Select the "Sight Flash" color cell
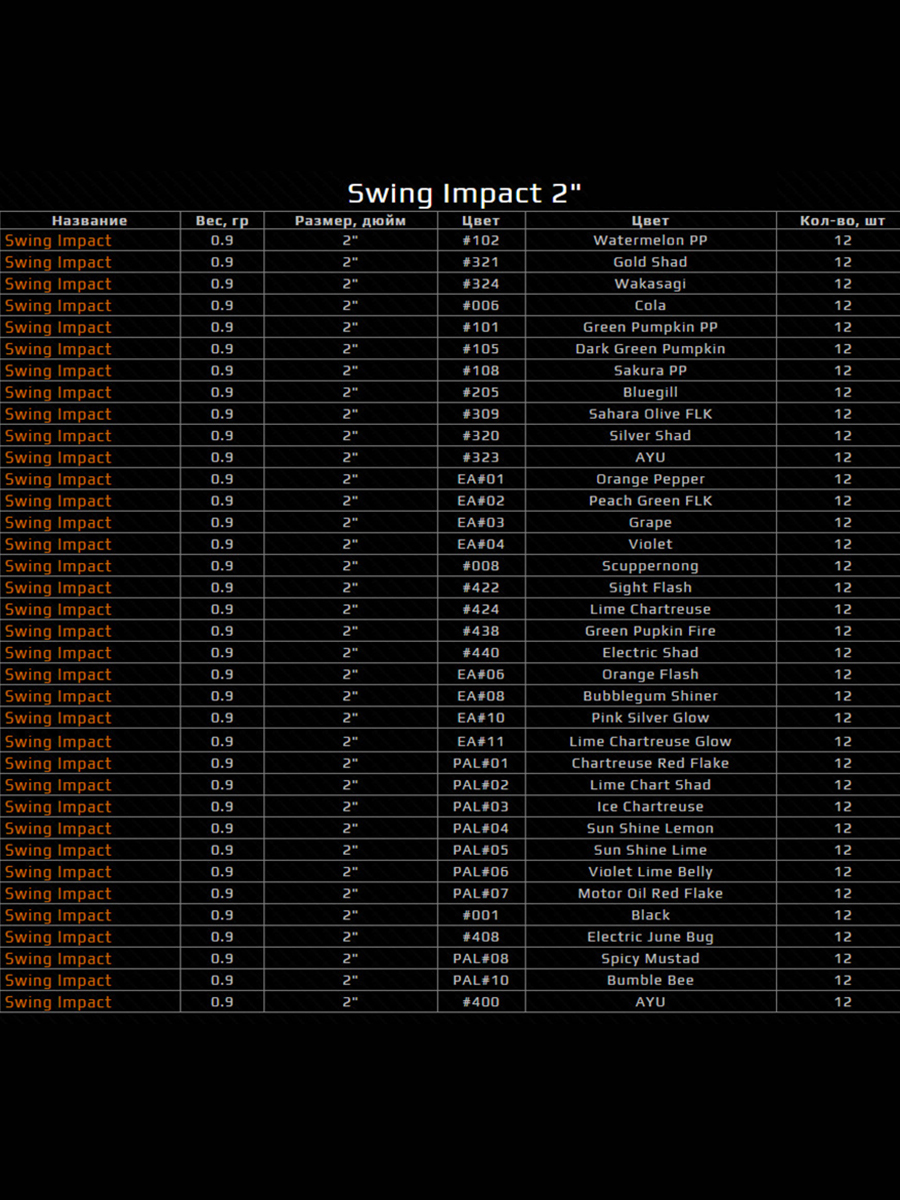Image resolution: width=900 pixels, height=1200 pixels. pos(650,588)
